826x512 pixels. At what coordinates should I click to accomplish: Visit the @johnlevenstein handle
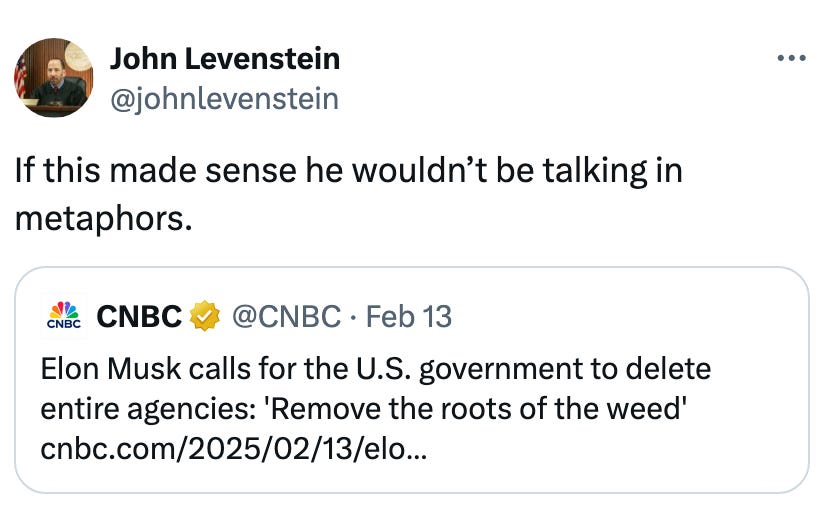[224, 99]
